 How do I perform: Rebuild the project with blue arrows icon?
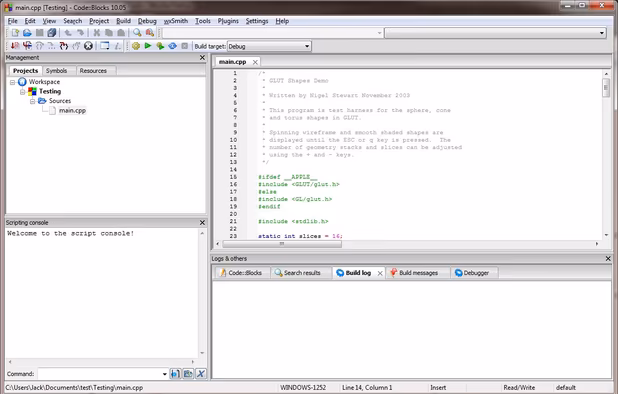(173, 46)
